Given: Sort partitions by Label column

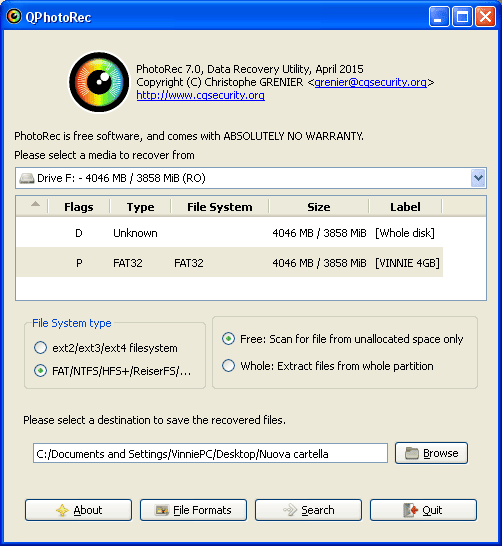Looking at the screenshot, I should pos(406,207).
